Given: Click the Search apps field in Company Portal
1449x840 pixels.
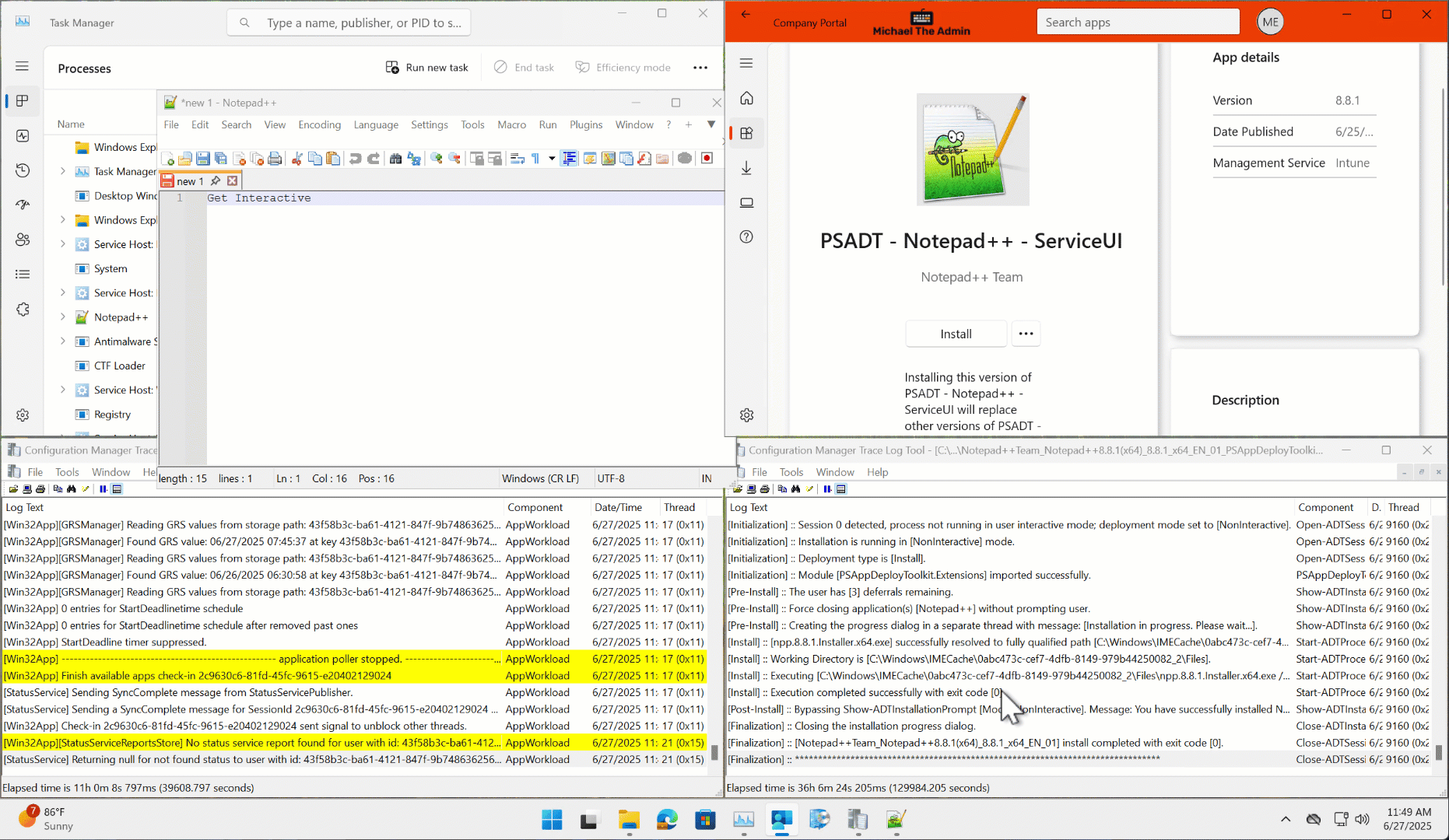Looking at the screenshot, I should tap(1138, 21).
